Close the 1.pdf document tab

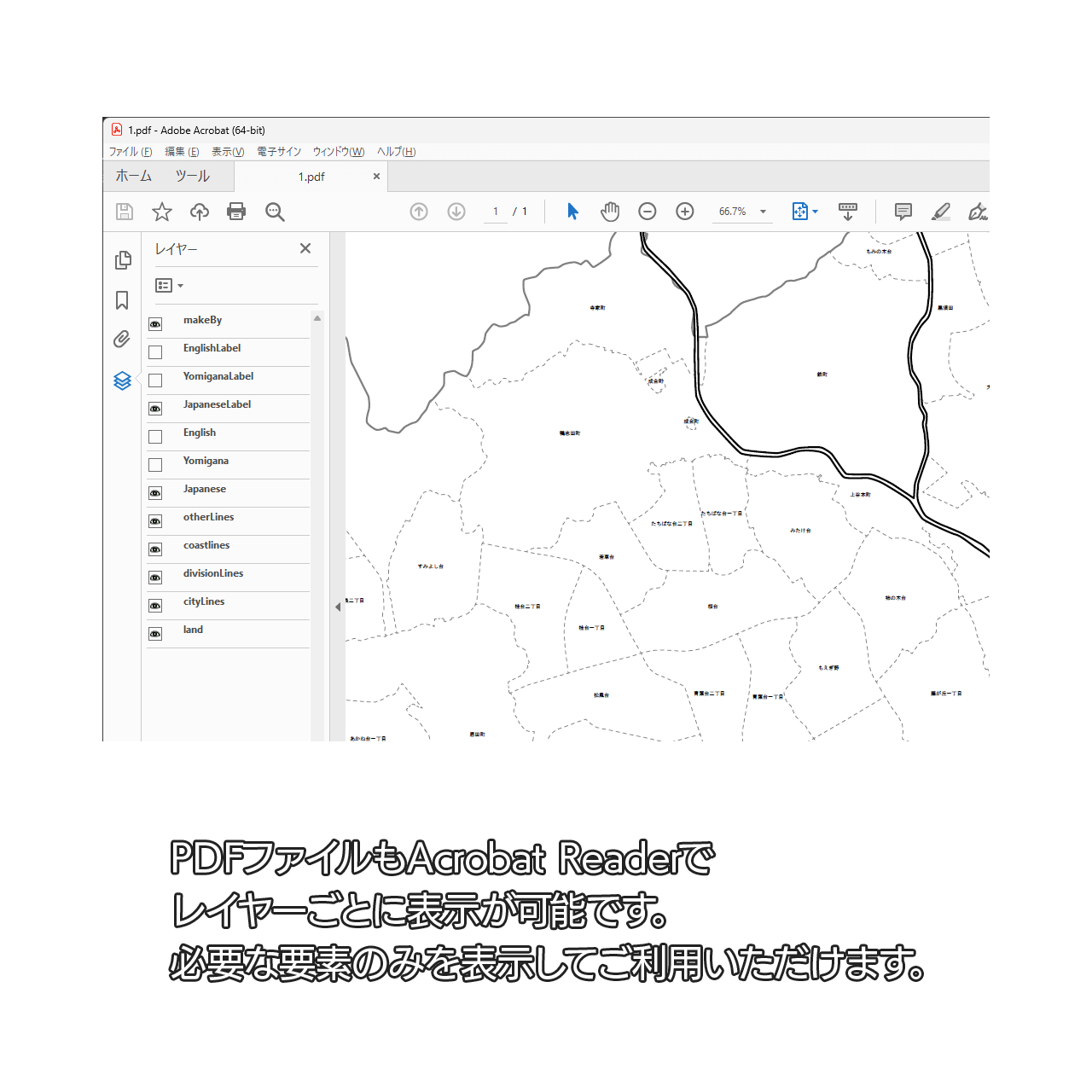pyautogui.click(x=376, y=177)
